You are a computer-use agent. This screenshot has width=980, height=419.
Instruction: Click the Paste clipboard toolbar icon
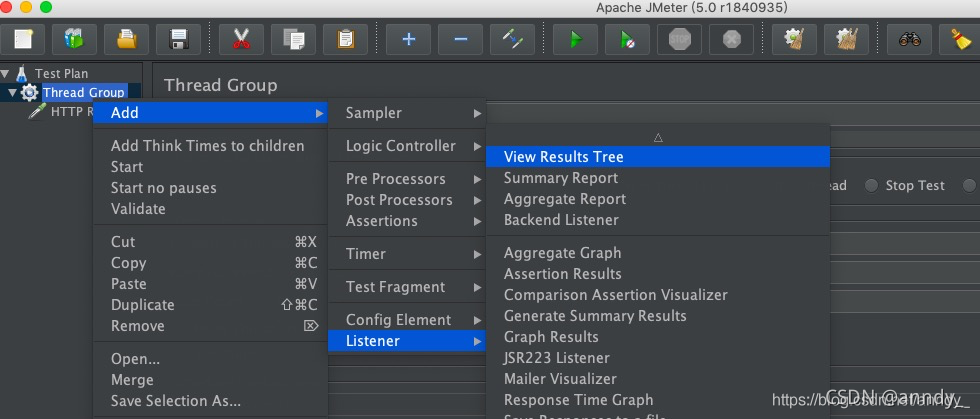tap(345, 39)
